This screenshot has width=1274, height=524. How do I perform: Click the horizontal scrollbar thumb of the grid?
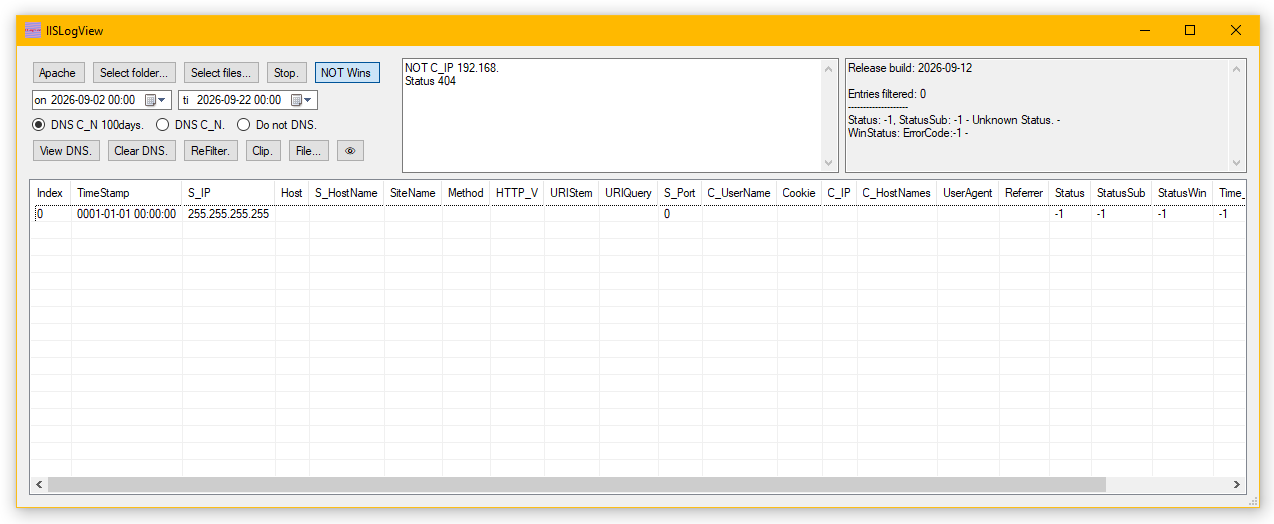pyautogui.click(x=576, y=485)
